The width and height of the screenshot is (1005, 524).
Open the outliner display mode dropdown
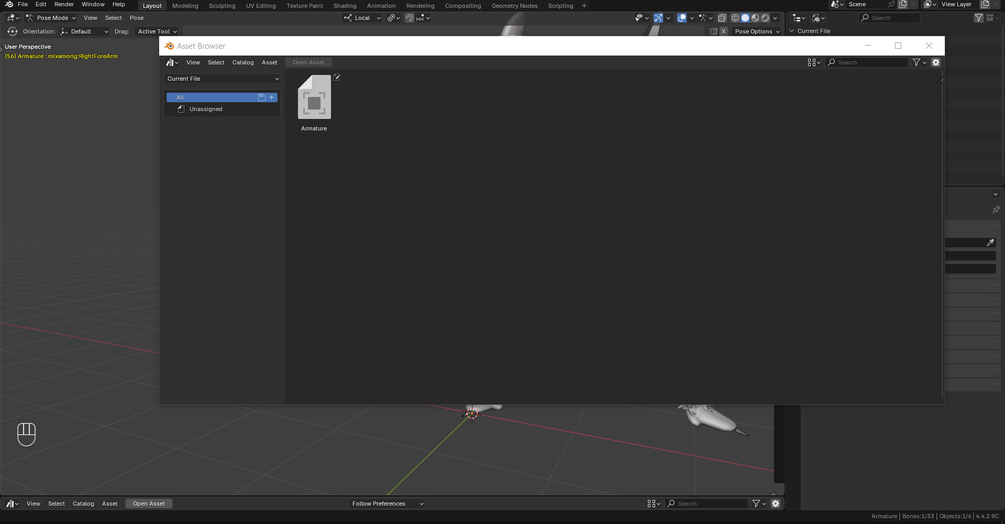pos(818,18)
